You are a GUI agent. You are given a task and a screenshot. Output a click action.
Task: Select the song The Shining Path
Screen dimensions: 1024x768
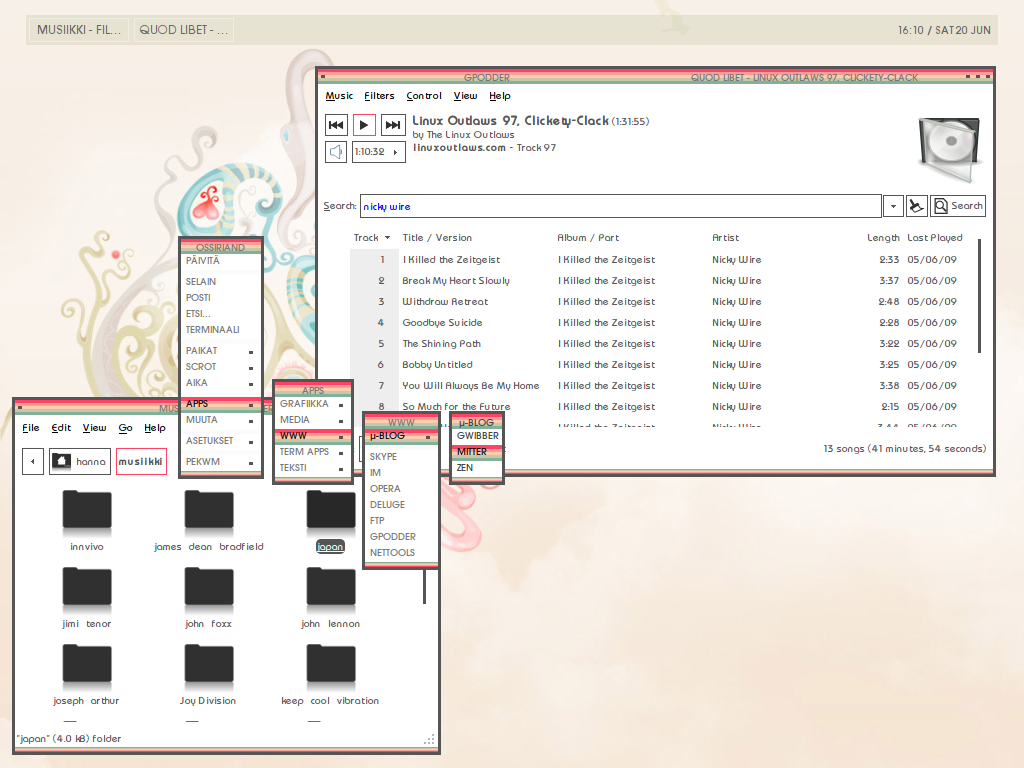point(663,344)
